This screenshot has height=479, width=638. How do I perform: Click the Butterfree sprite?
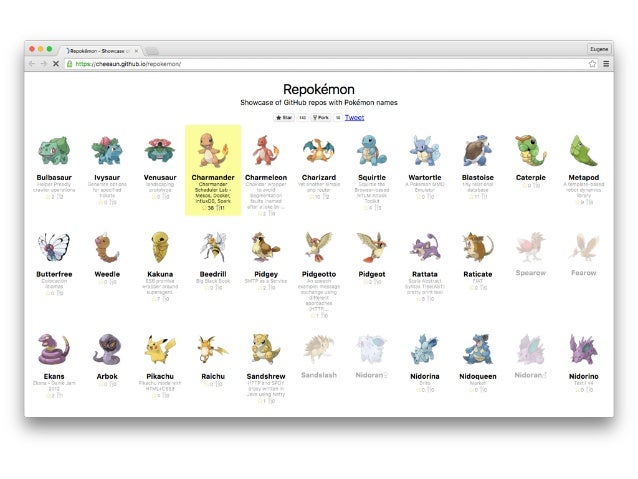tap(54, 247)
